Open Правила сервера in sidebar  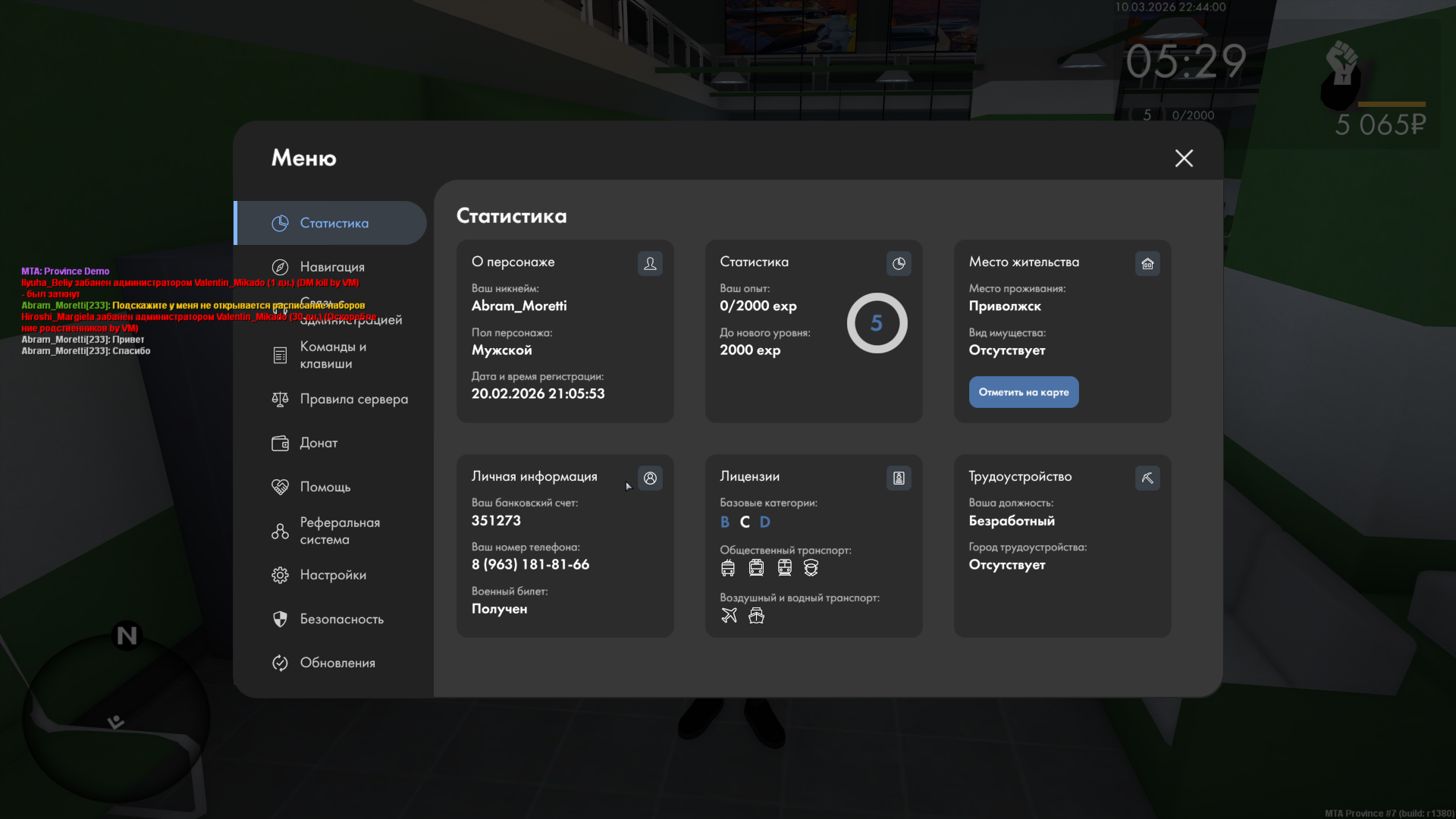click(x=353, y=399)
